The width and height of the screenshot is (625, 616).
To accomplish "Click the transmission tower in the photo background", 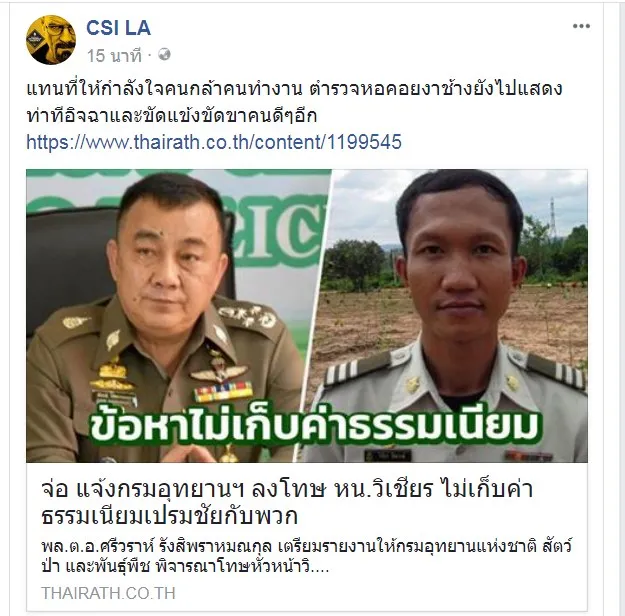I will (x=553, y=218).
